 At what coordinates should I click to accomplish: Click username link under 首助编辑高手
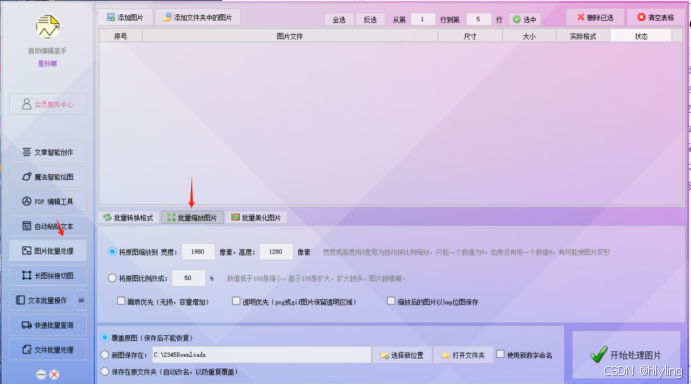click(x=47, y=64)
